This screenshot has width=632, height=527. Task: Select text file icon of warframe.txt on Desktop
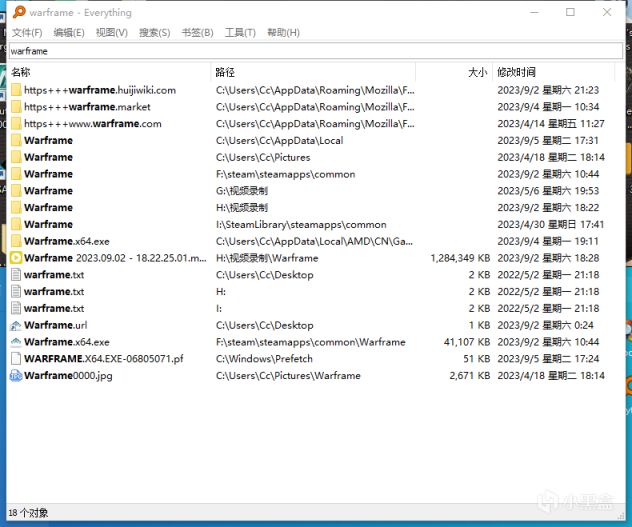pyautogui.click(x=16, y=275)
